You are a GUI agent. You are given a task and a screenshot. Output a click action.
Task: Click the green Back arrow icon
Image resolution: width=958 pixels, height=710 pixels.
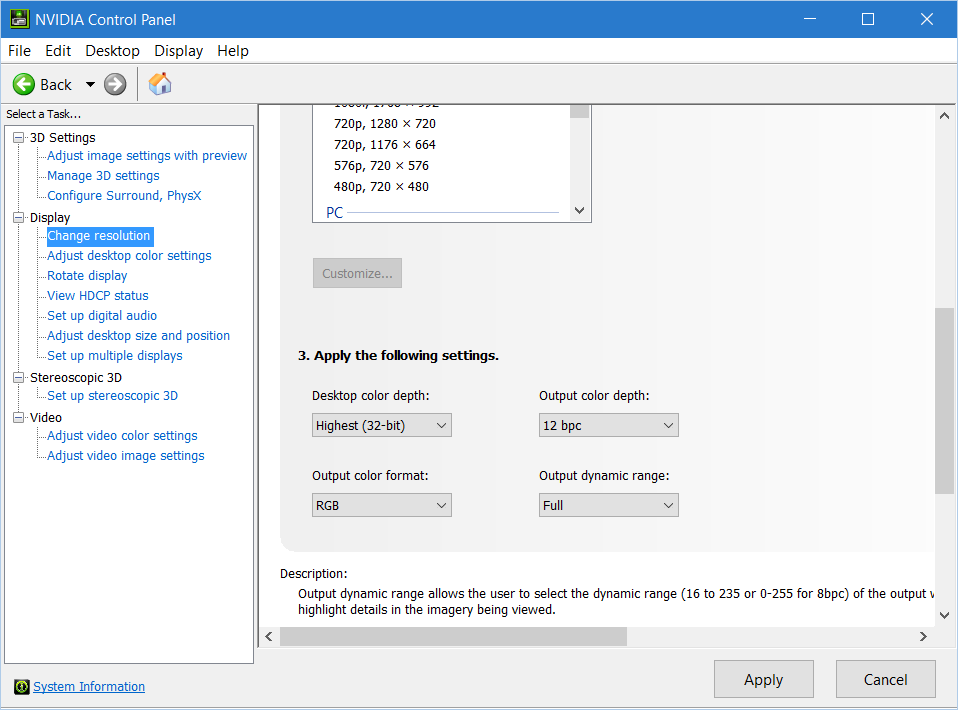click(24, 85)
